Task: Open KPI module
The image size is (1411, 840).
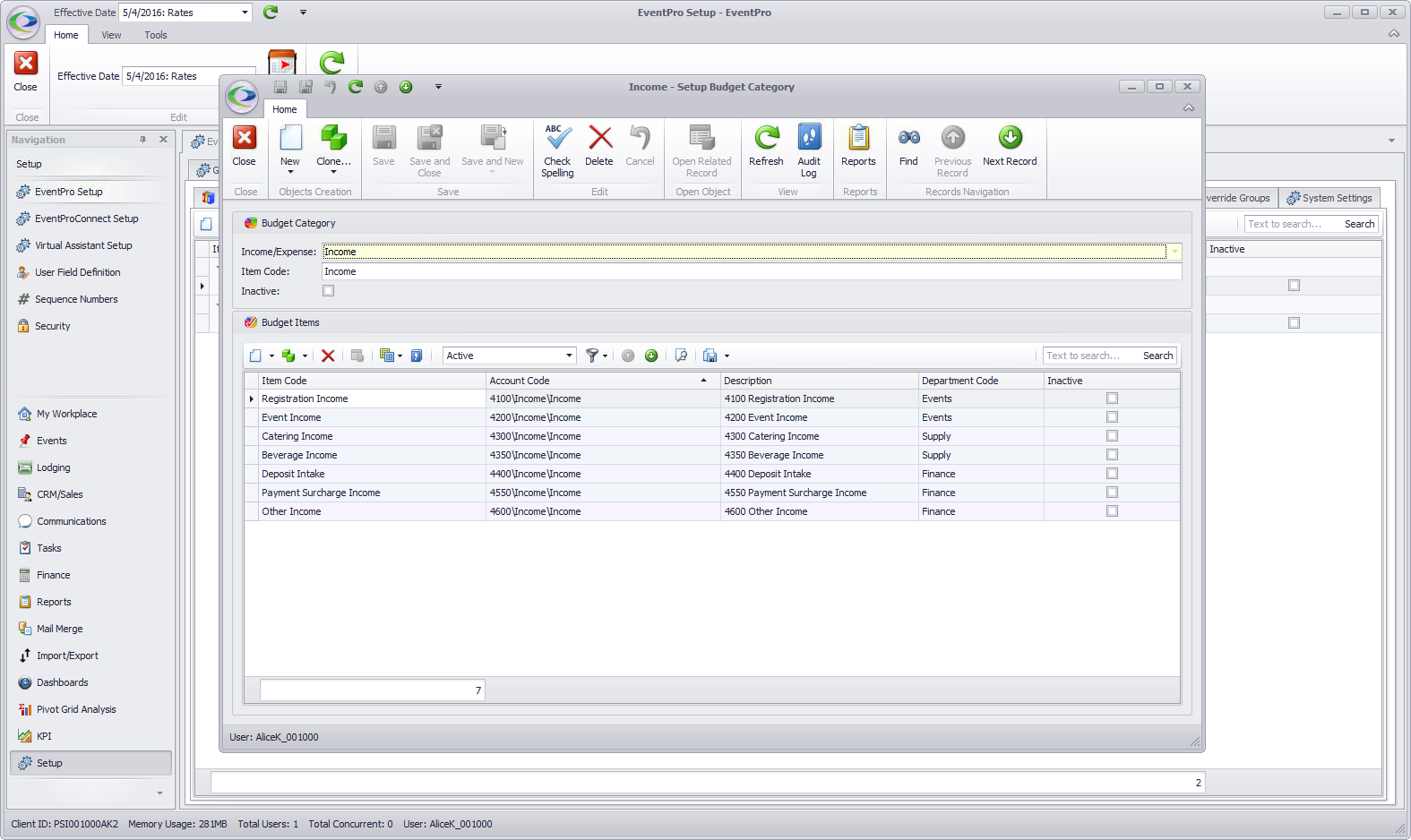Action: coord(44,736)
